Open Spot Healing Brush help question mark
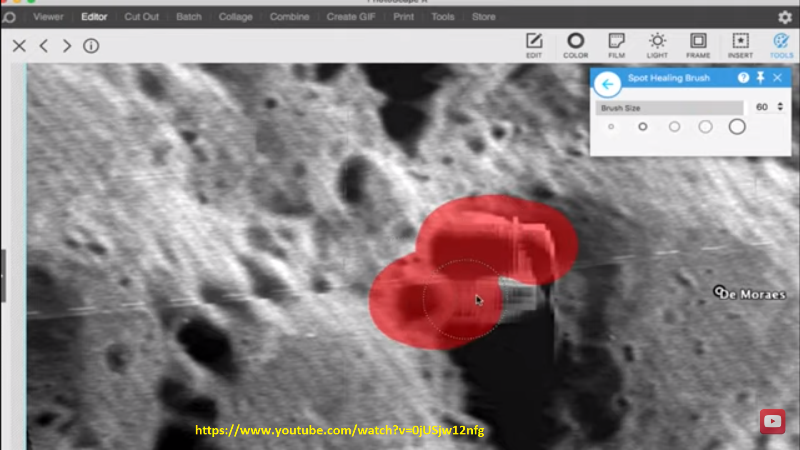The image size is (800, 450). (x=743, y=78)
